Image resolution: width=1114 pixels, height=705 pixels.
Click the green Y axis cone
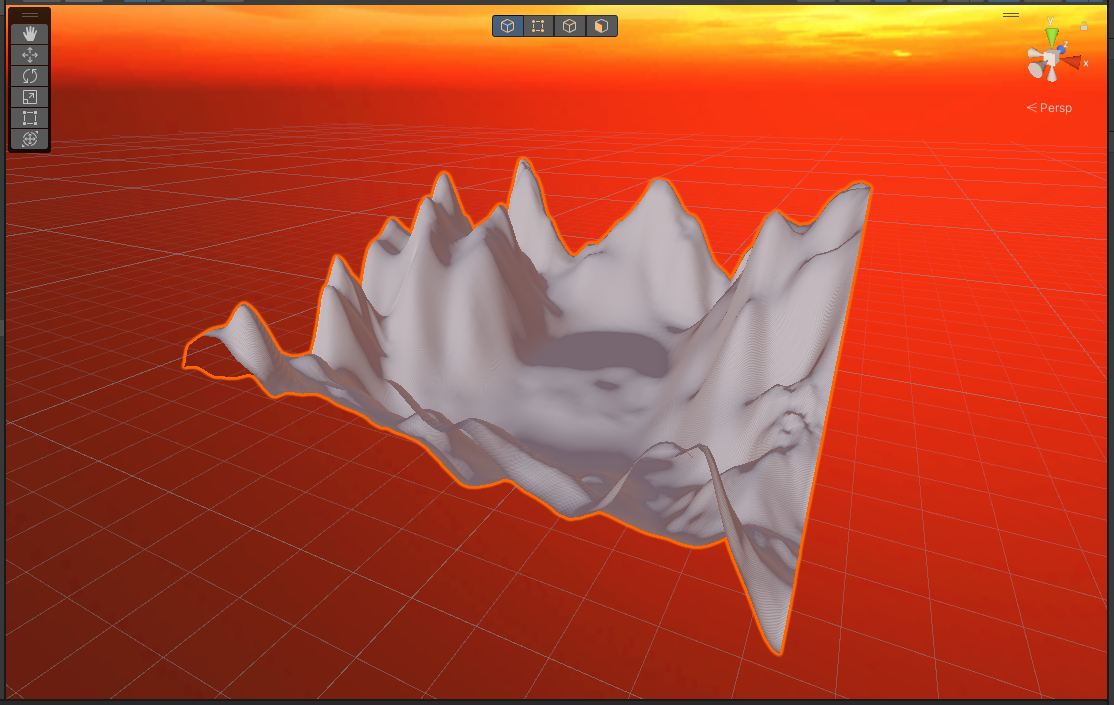pyautogui.click(x=1051, y=36)
